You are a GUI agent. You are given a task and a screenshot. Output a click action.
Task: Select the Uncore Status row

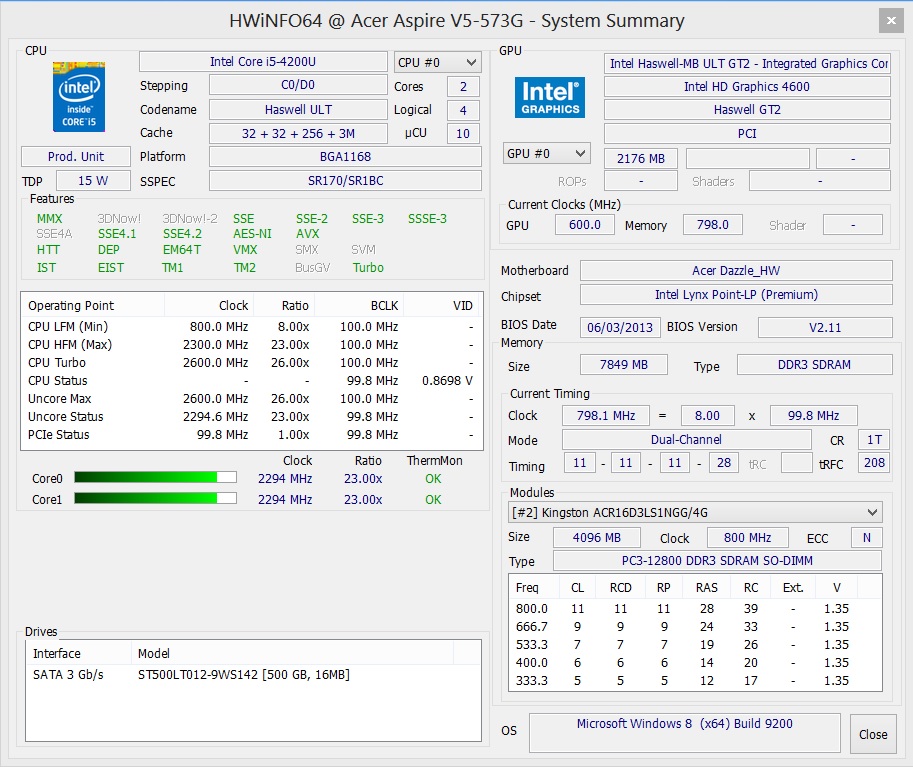[252, 416]
